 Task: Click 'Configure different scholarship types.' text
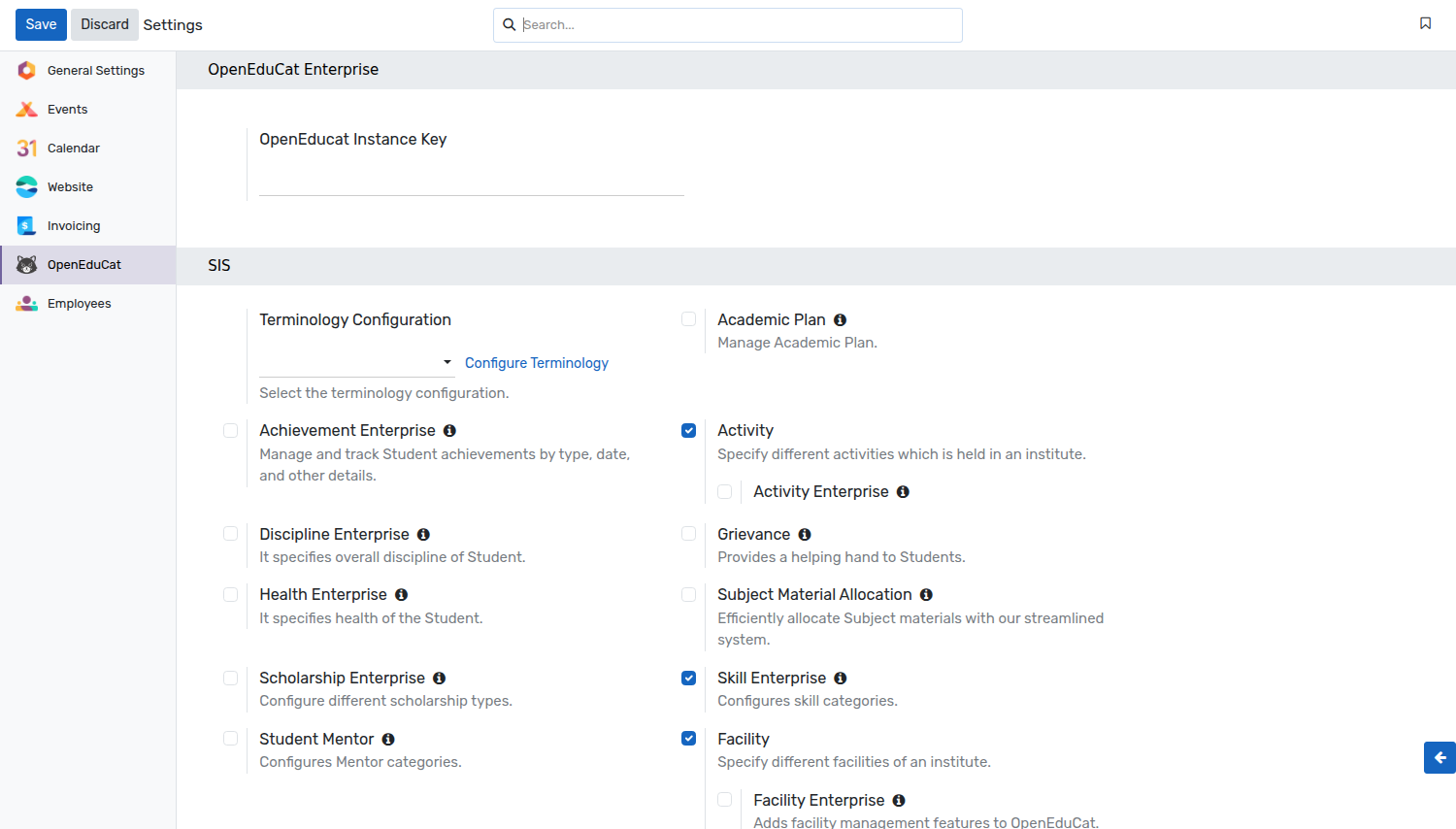[385, 701]
